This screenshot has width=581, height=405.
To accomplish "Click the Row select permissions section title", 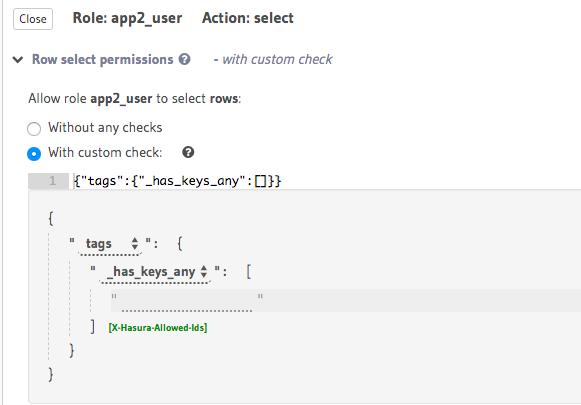I will coord(103,59).
